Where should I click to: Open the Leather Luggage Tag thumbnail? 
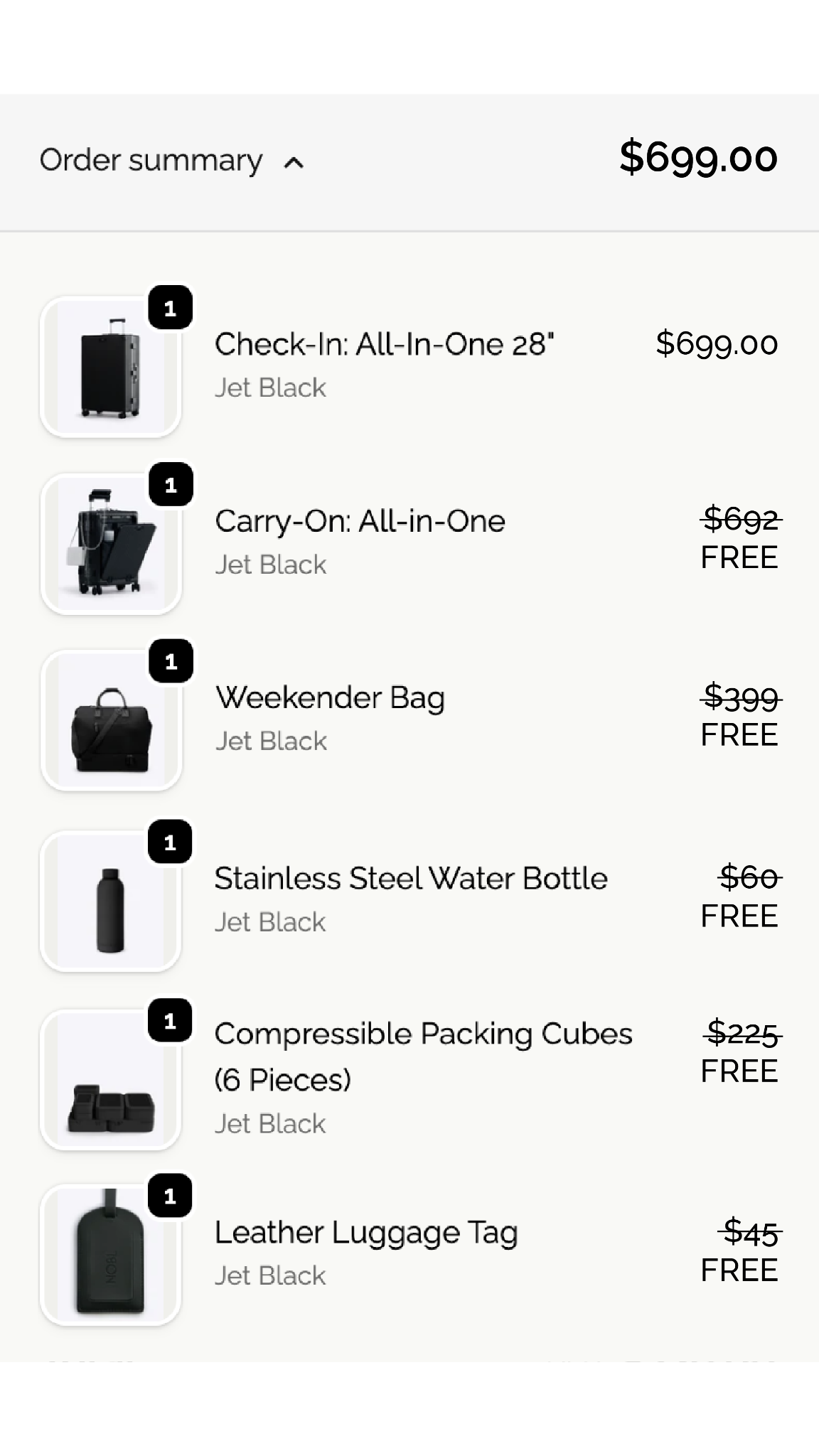coord(110,1255)
